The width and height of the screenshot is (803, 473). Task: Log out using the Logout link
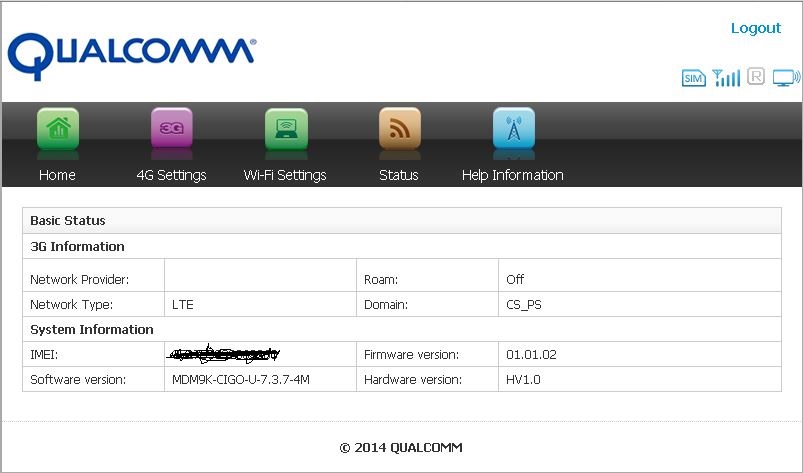[x=756, y=28]
